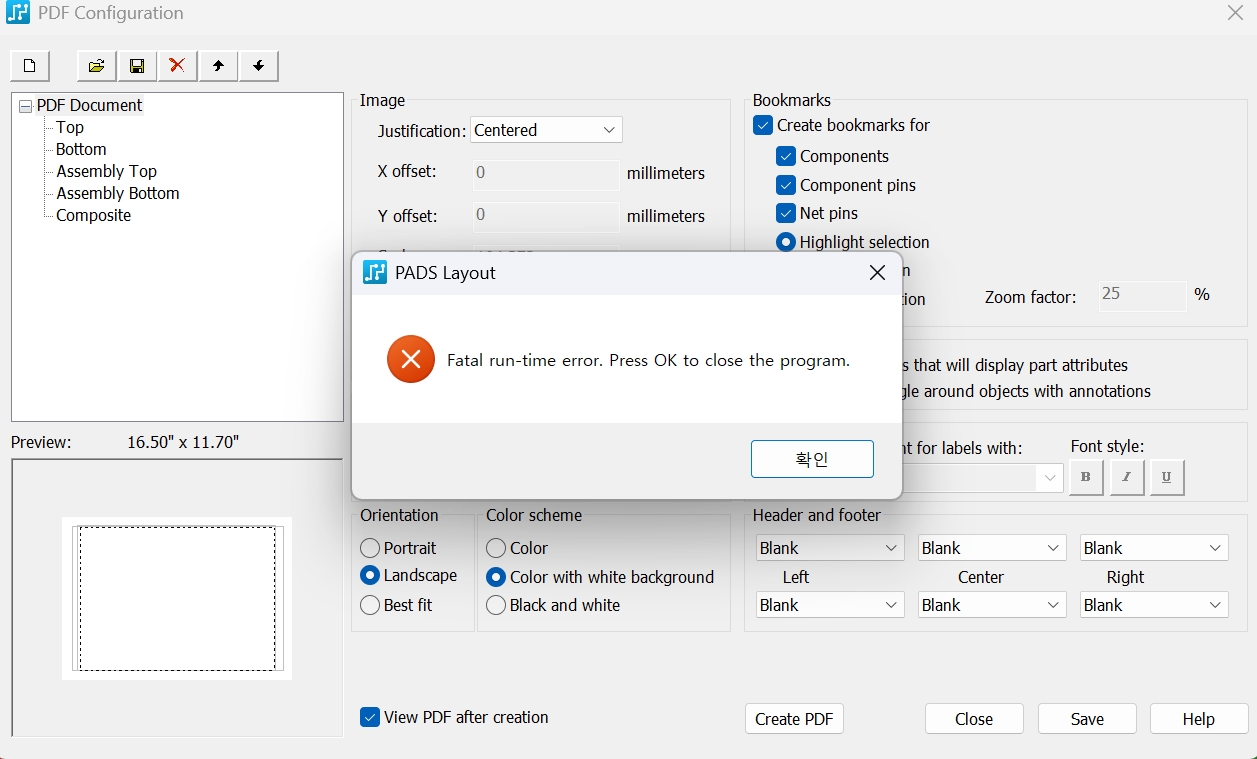Image resolution: width=1257 pixels, height=759 pixels.
Task: Select Assembly Top in the document tree
Action: coord(106,171)
